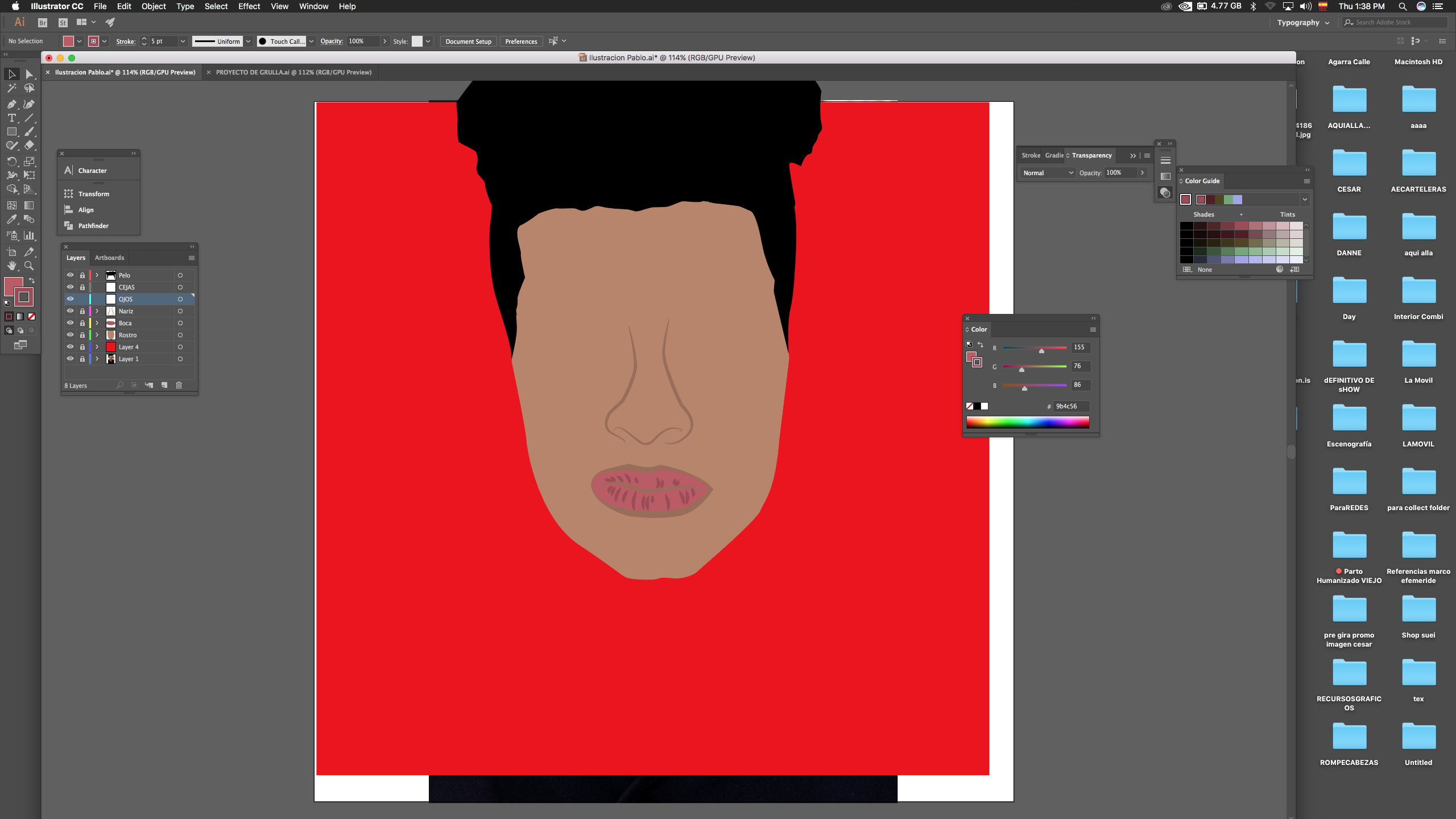Select the Hand tool
1456x819 pixels.
coord(11,266)
